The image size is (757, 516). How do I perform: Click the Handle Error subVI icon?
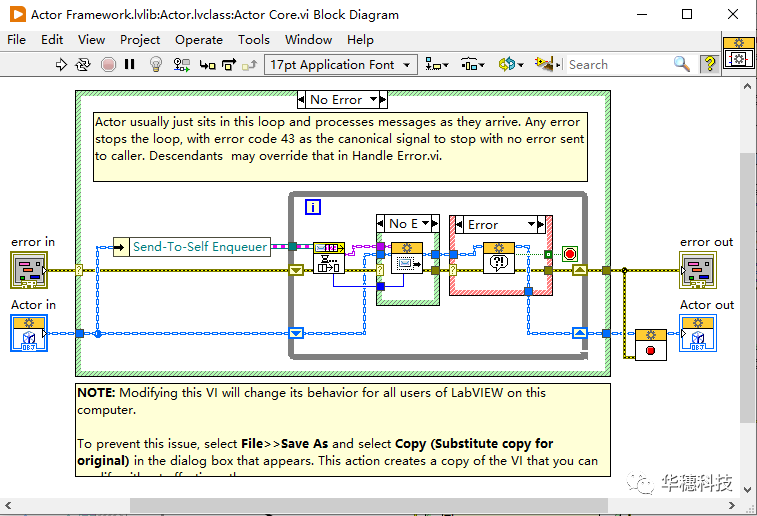coord(499,258)
